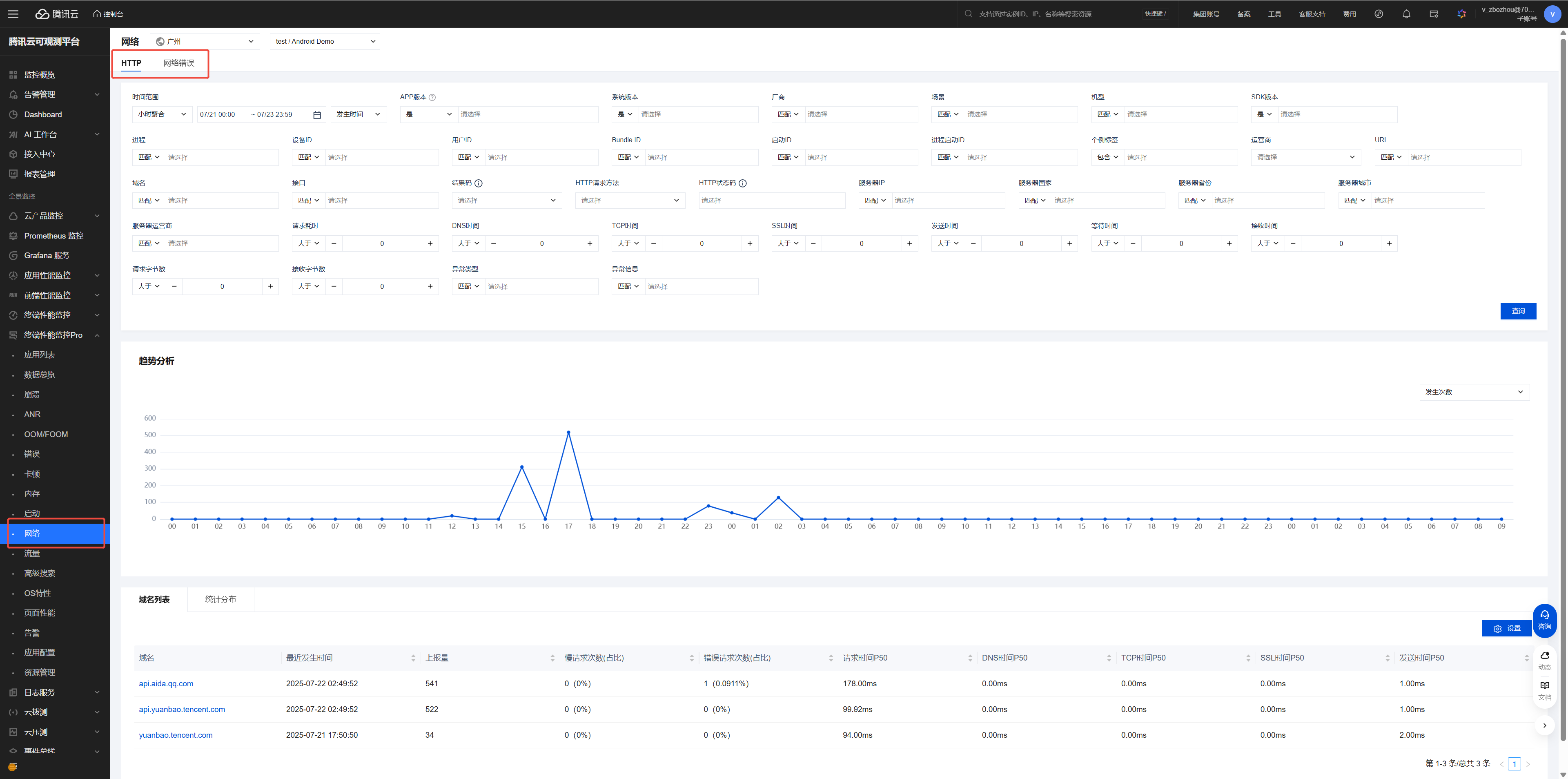Toggle sort on 最近发生时间 column
1568x779 pixels.
[413, 658]
